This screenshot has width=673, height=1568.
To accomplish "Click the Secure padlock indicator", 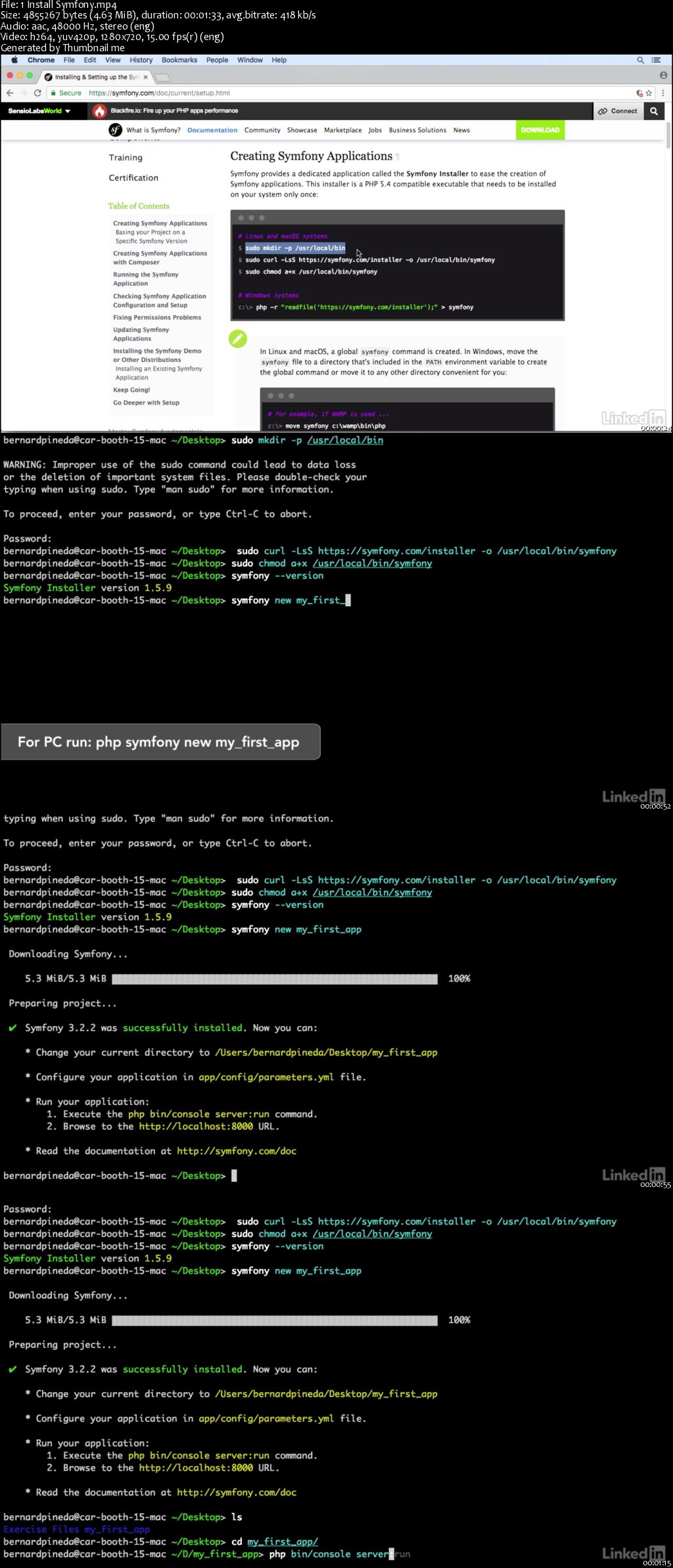I will click(x=66, y=93).
